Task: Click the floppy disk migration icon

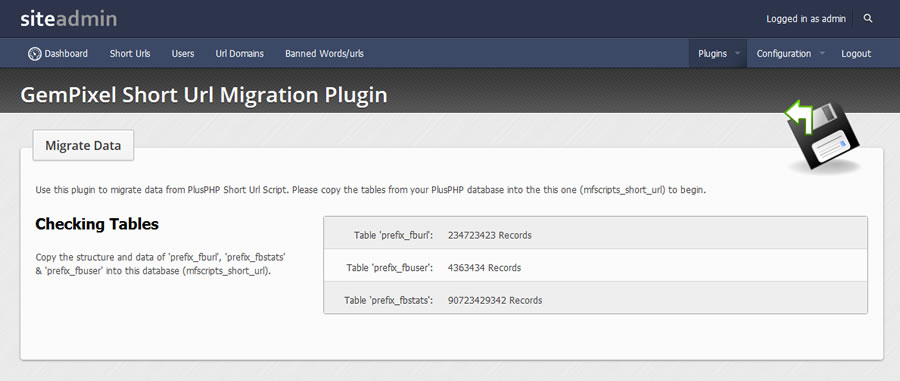Action: [823, 137]
